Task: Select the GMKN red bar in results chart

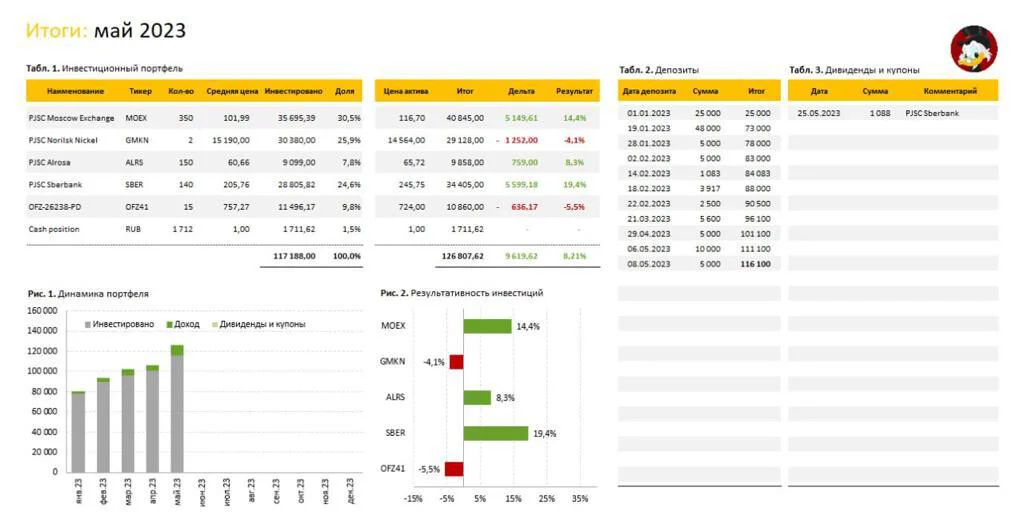Action: pyautogui.click(x=456, y=362)
